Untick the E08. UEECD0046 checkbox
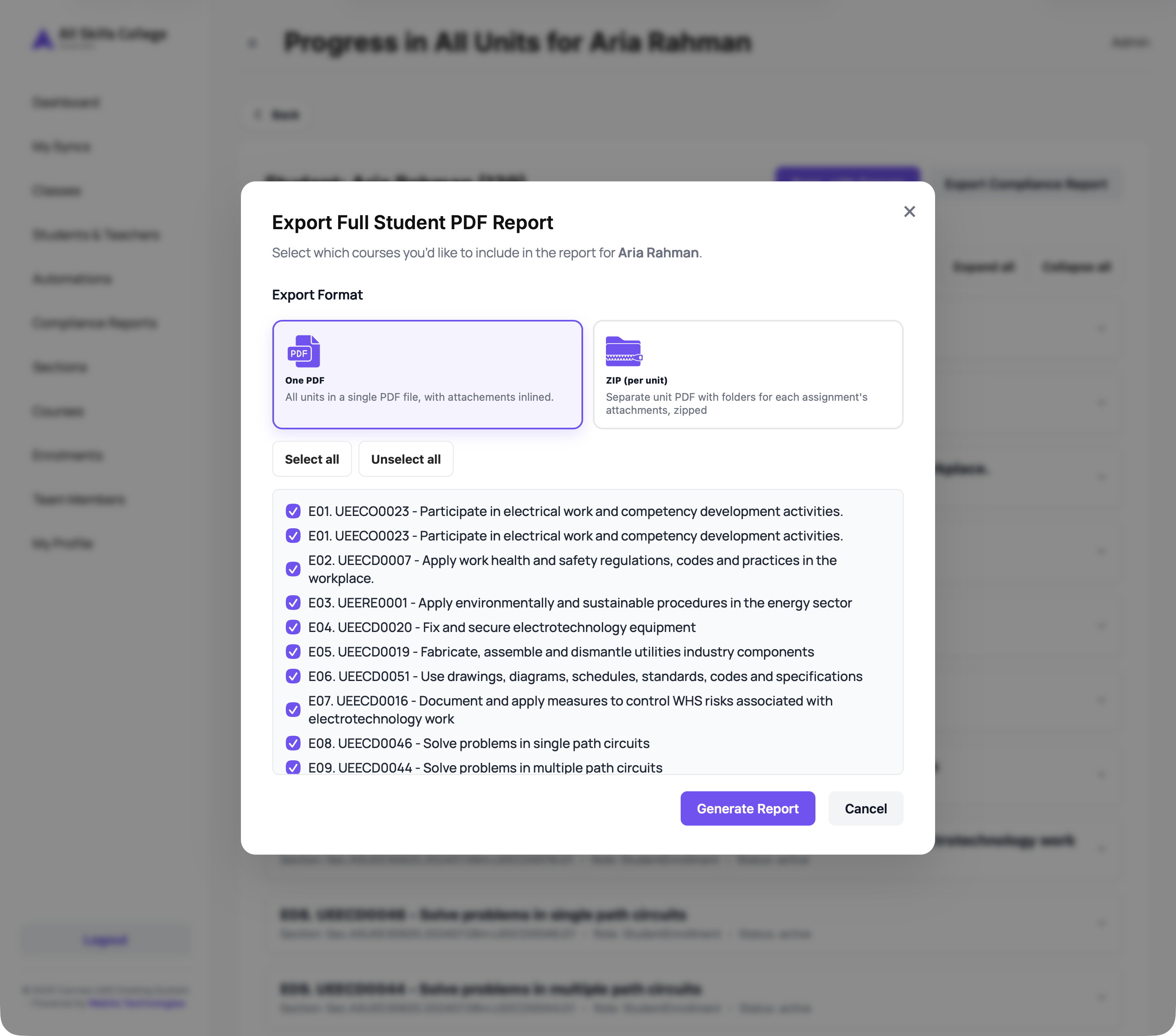1176x1036 pixels. coord(293,743)
